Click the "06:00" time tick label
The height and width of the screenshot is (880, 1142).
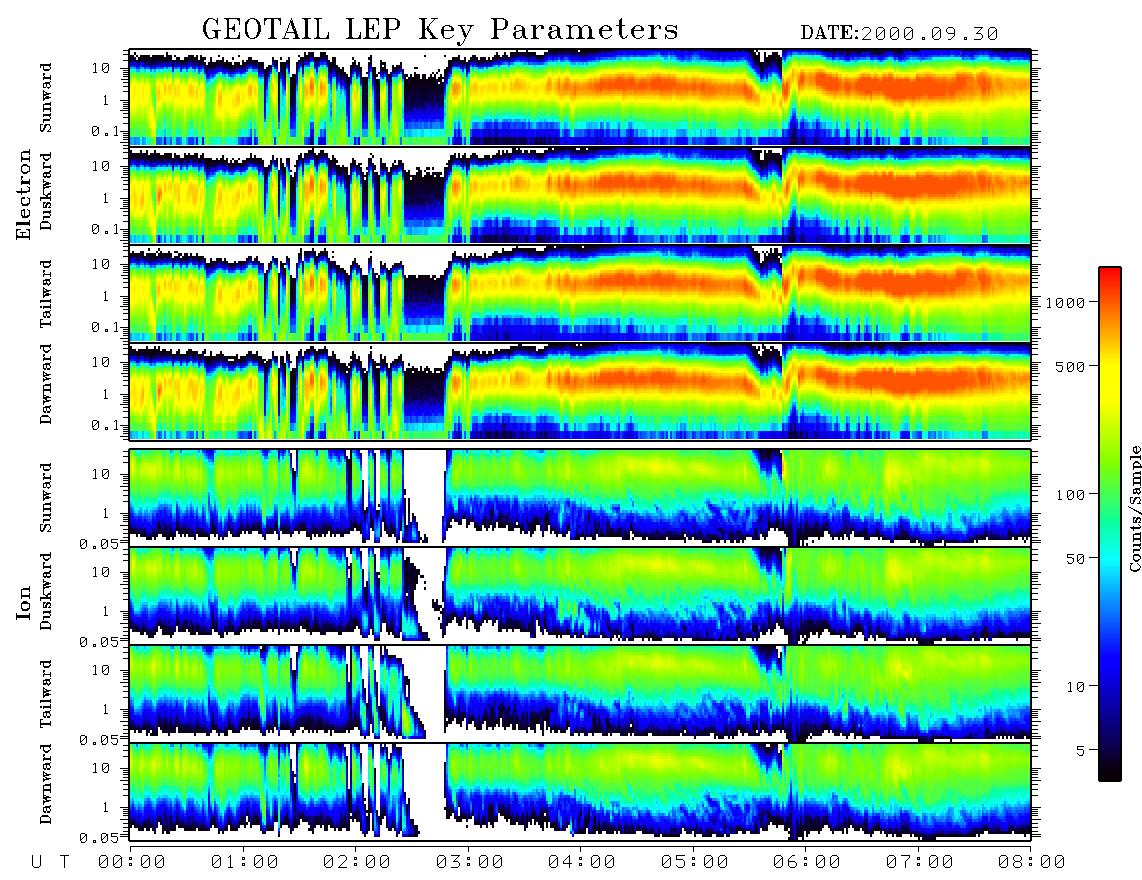807,862
